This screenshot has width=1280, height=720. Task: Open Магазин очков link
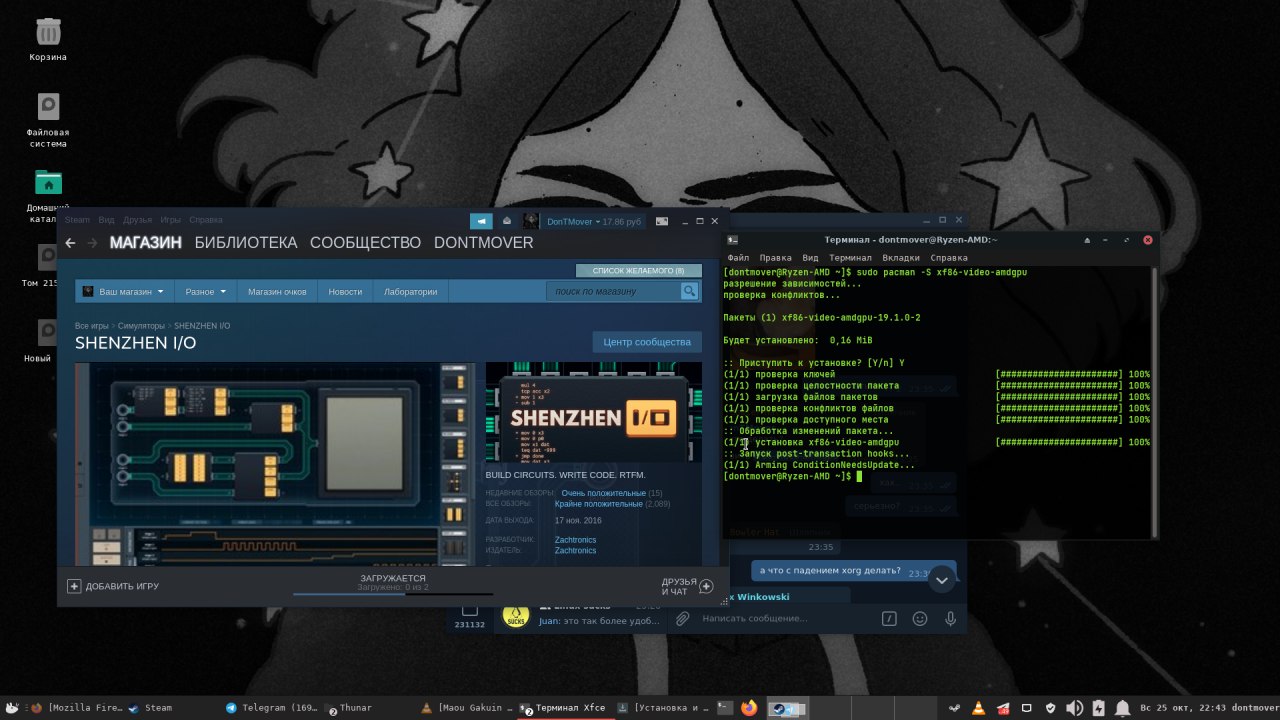pos(277,292)
